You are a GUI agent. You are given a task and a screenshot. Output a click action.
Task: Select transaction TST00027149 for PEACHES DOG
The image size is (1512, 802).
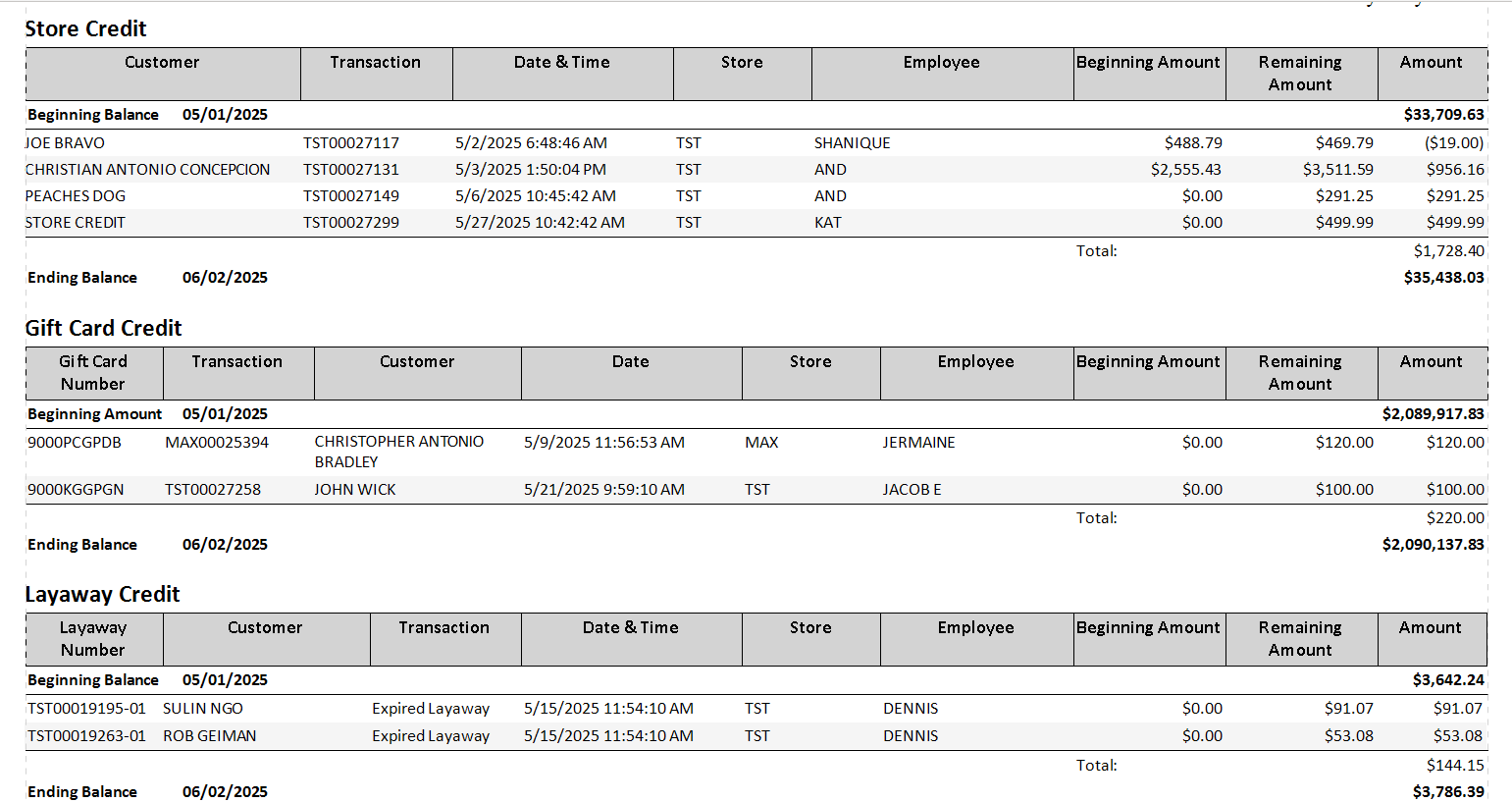(x=350, y=196)
